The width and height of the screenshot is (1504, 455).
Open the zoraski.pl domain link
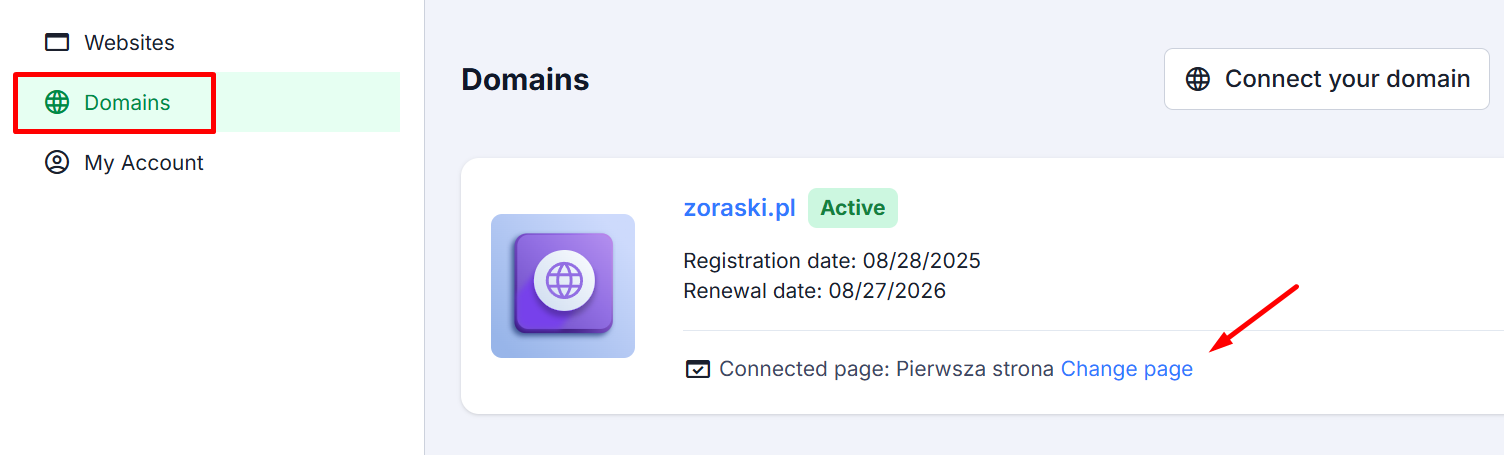click(x=739, y=208)
